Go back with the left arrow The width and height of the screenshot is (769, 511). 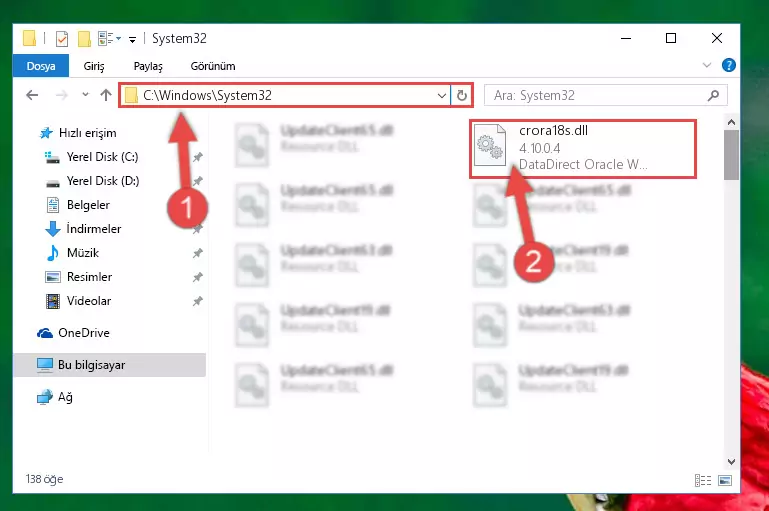point(32,95)
